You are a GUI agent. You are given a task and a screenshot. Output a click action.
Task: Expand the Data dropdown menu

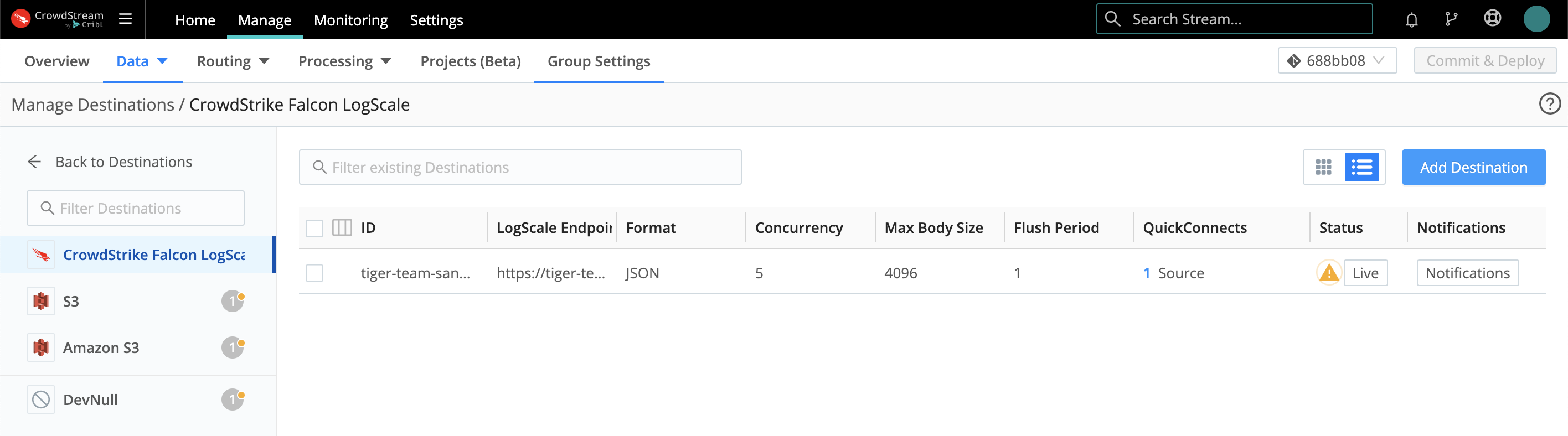(x=142, y=61)
